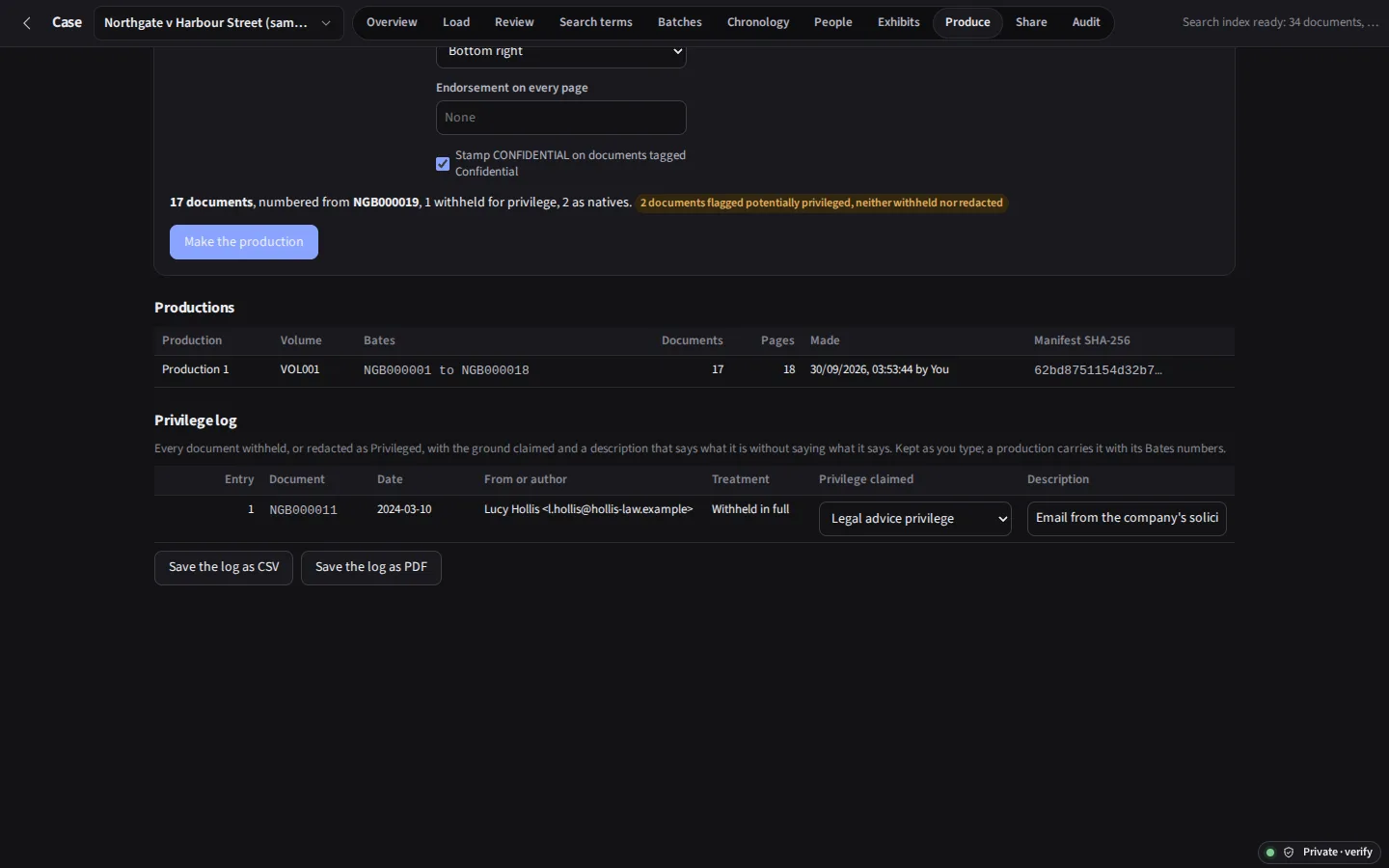Viewport: 1389px width, 868px height.
Task: Click the potentially privileged warning badge
Action: tap(822, 203)
